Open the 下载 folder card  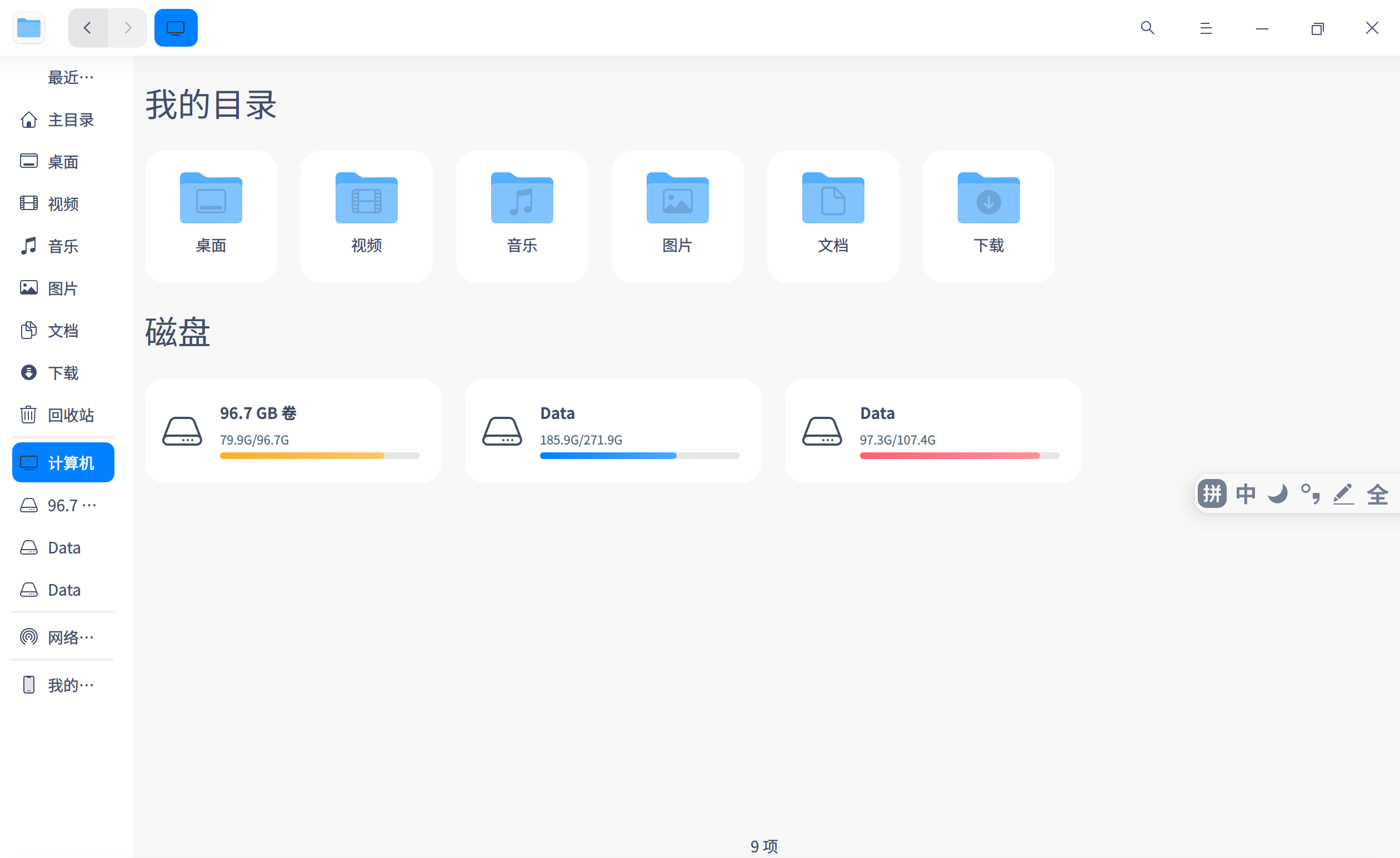(988, 216)
